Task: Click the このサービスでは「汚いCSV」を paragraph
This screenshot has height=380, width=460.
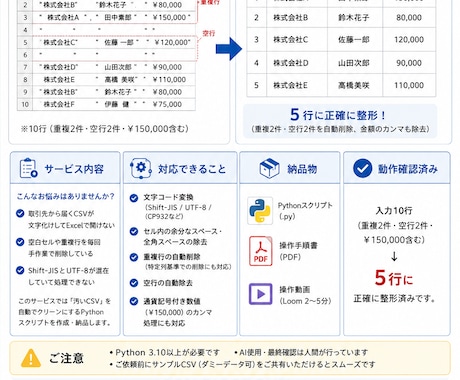Action: pos(65,312)
